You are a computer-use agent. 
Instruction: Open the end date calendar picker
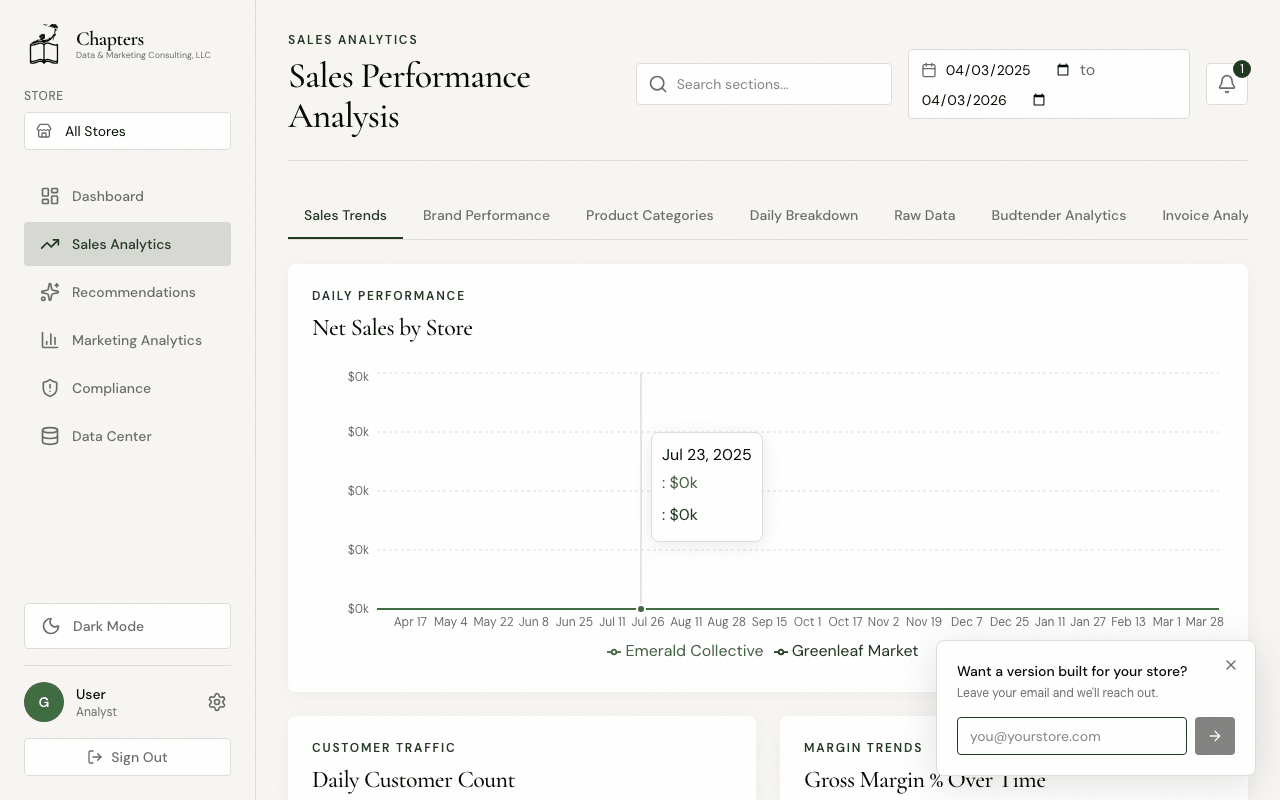tap(1038, 100)
